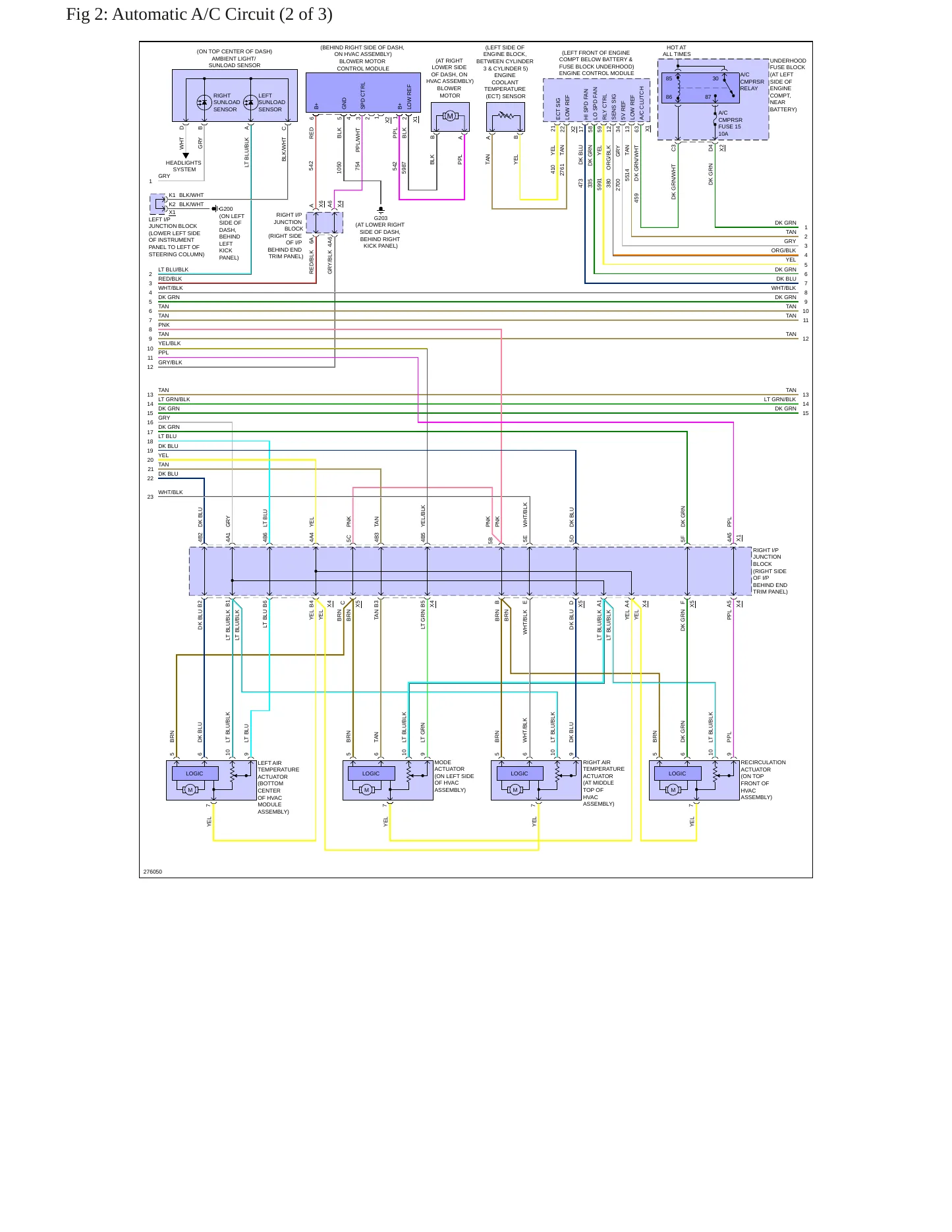Click the headlights system arrow symbol
952x1232 pixels.
186,156
